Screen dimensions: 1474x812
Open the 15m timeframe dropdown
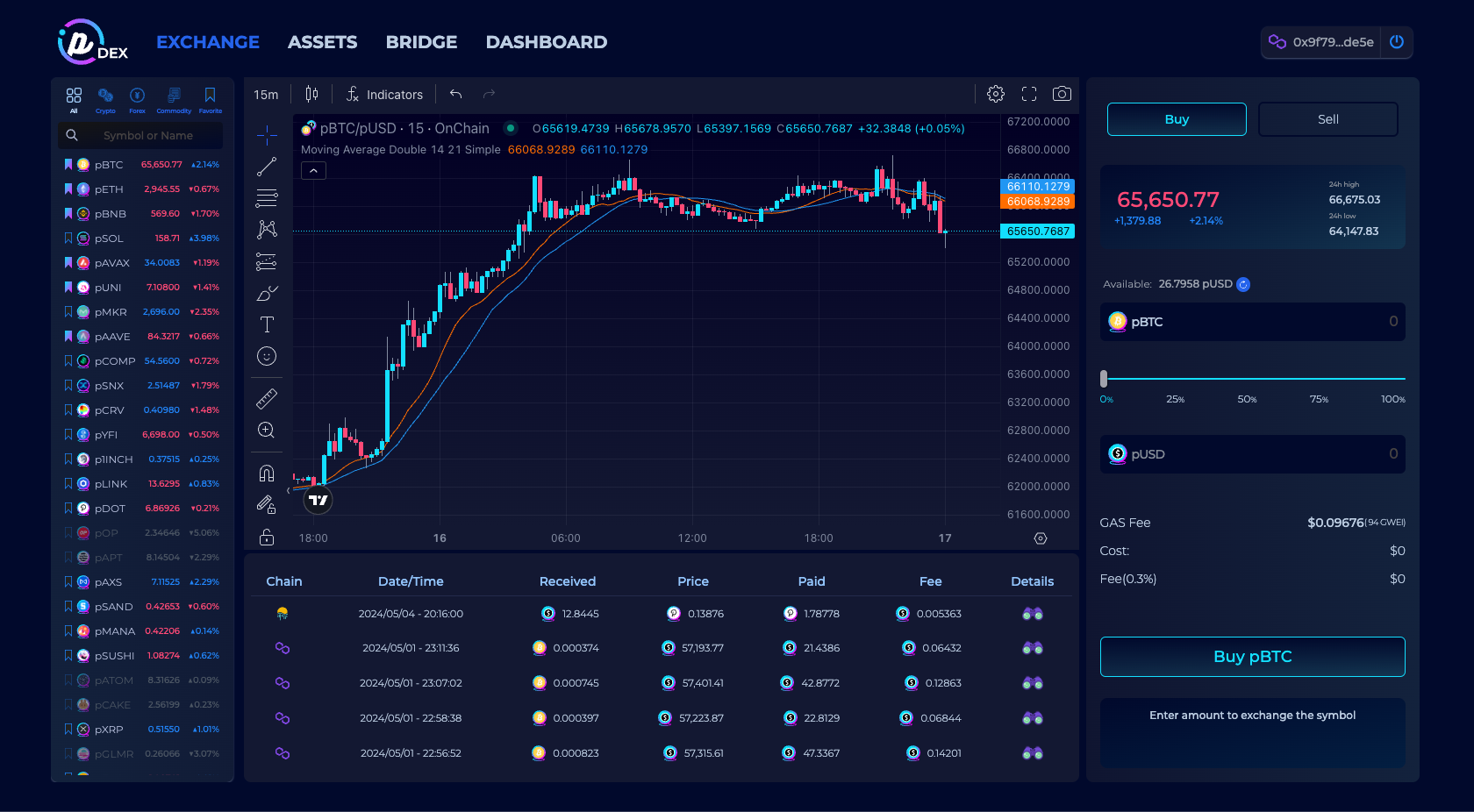point(266,95)
